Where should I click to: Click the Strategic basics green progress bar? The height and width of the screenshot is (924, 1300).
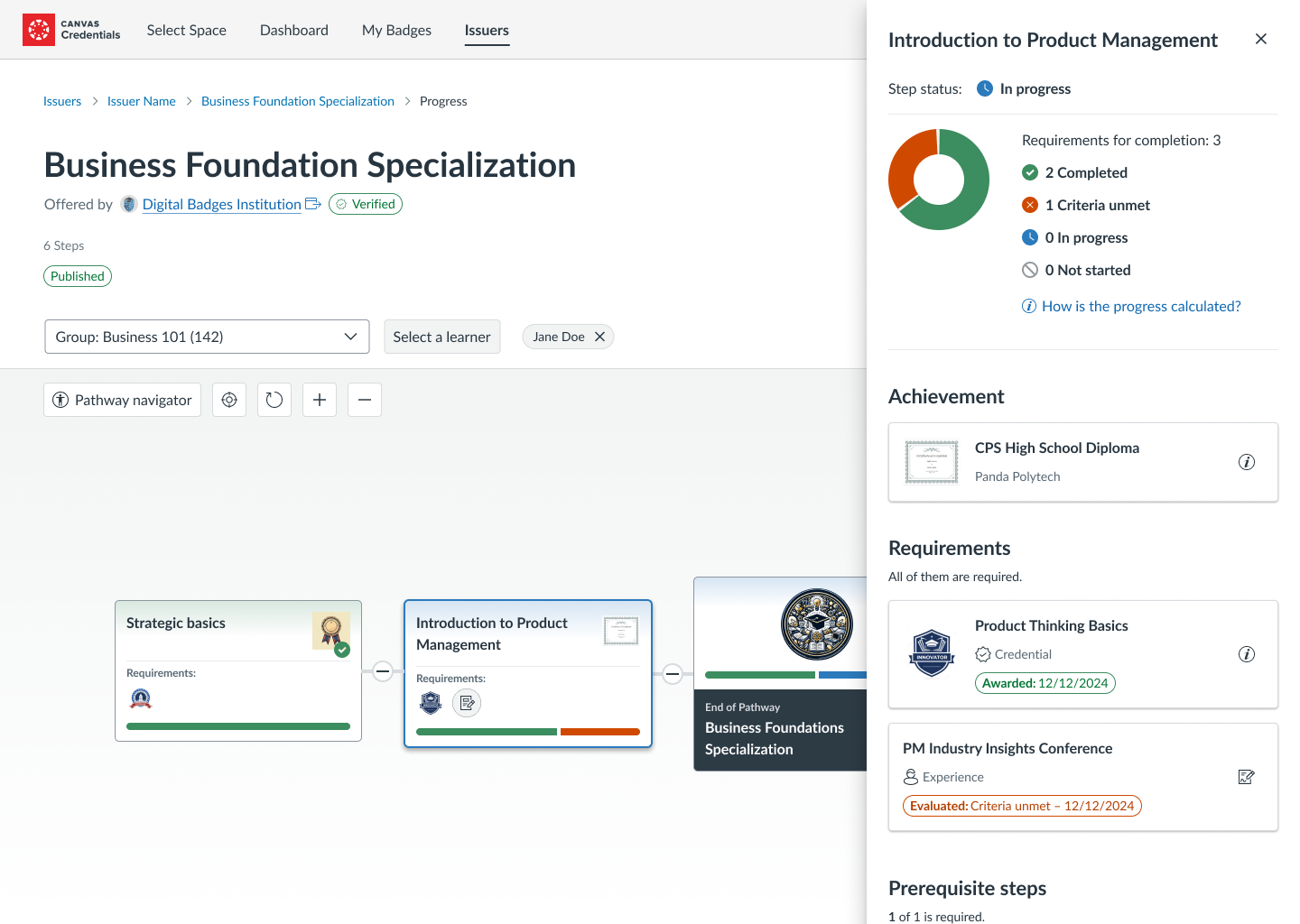238,726
